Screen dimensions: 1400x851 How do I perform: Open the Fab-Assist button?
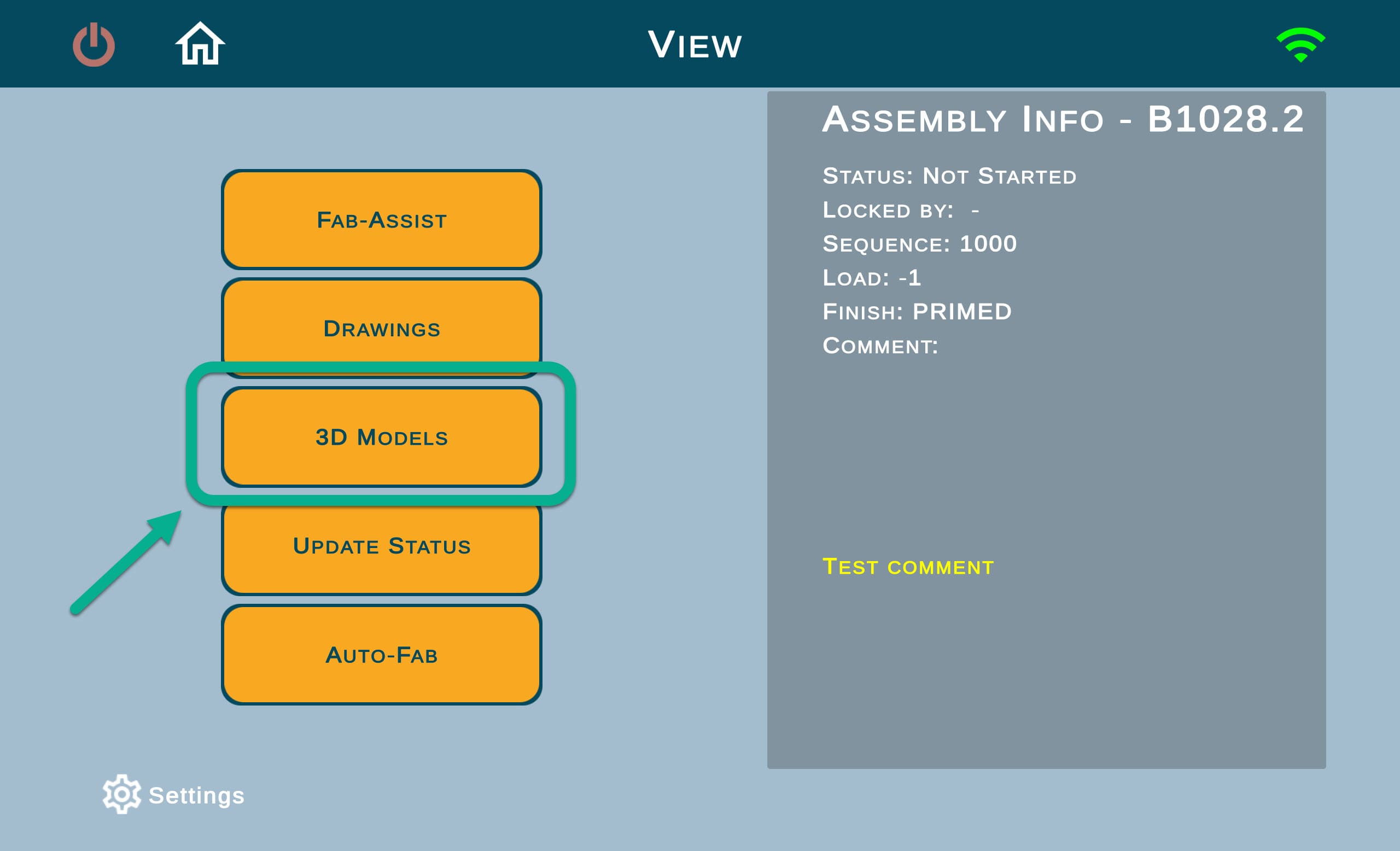click(x=381, y=220)
